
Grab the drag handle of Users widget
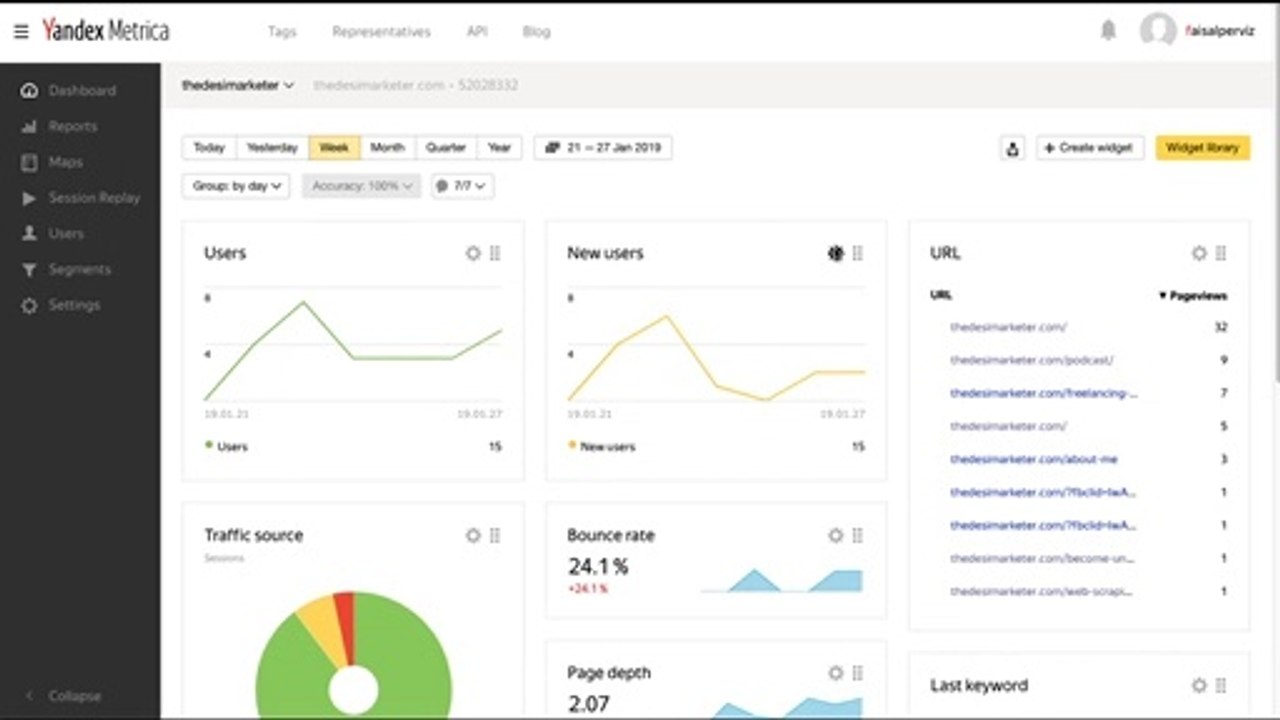coord(495,253)
